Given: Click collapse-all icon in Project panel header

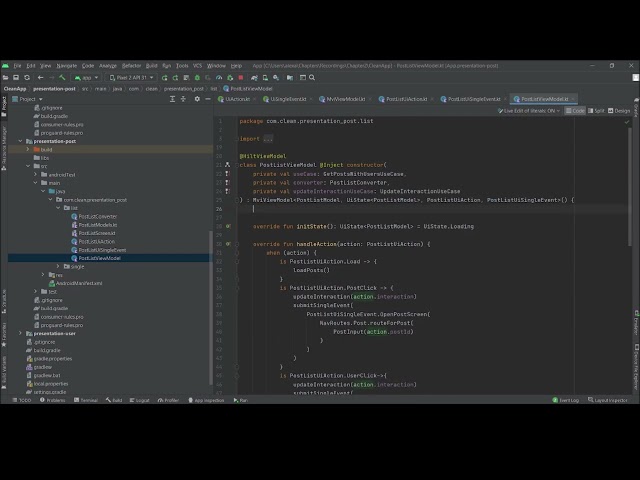Looking at the screenshot, I should pos(183,99).
